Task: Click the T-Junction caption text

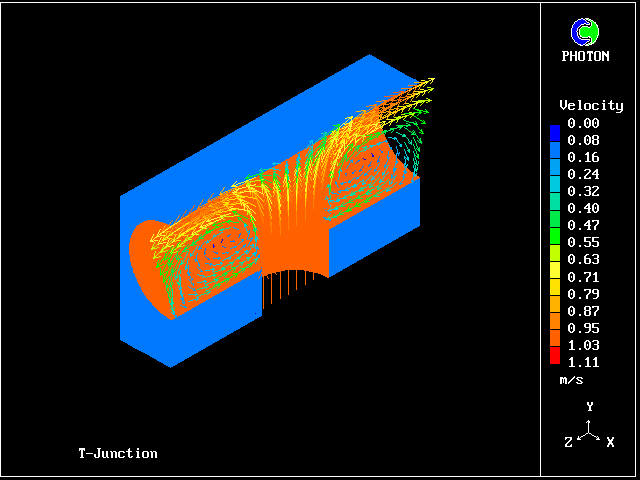Action: 118,453
